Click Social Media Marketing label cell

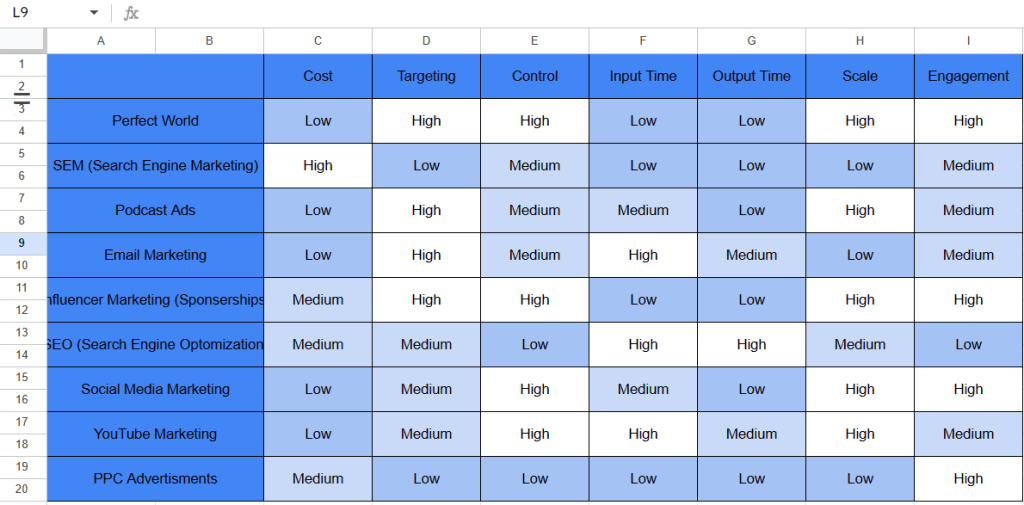point(155,389)
